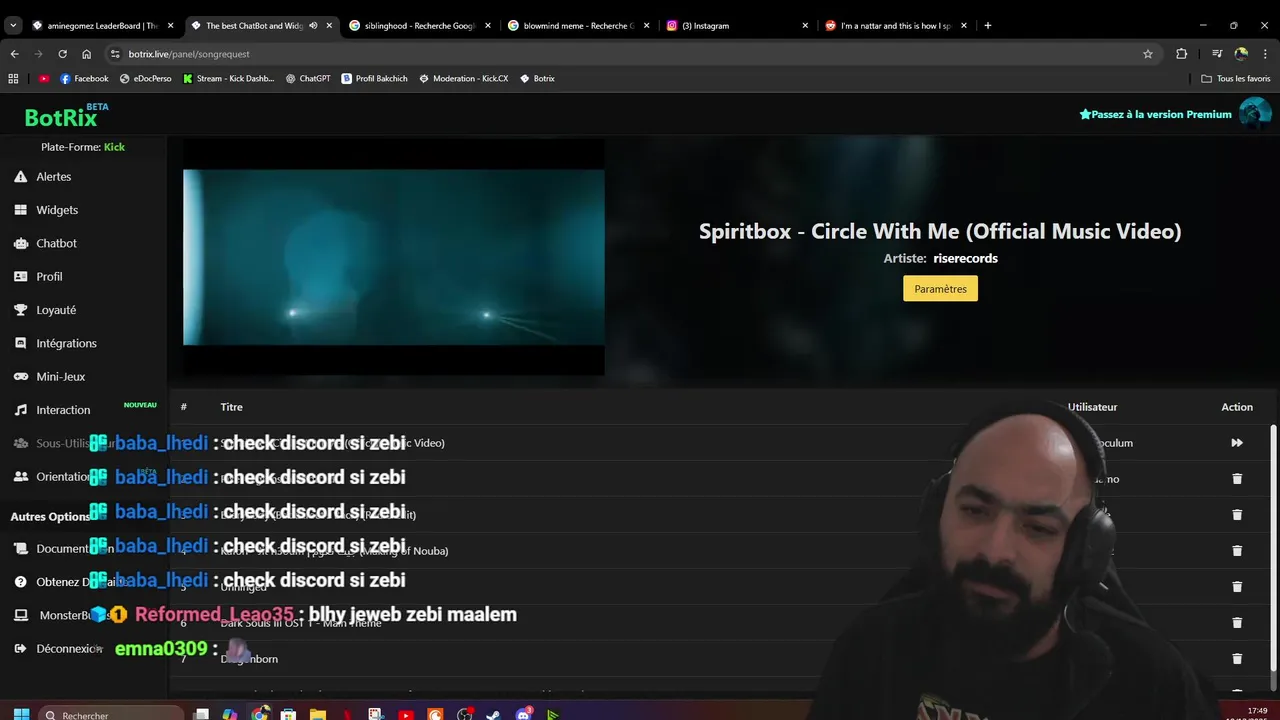1280x720 pixels.
Task: Open the media controls icon in the toolbar
Action: [x=1217, y=54]
